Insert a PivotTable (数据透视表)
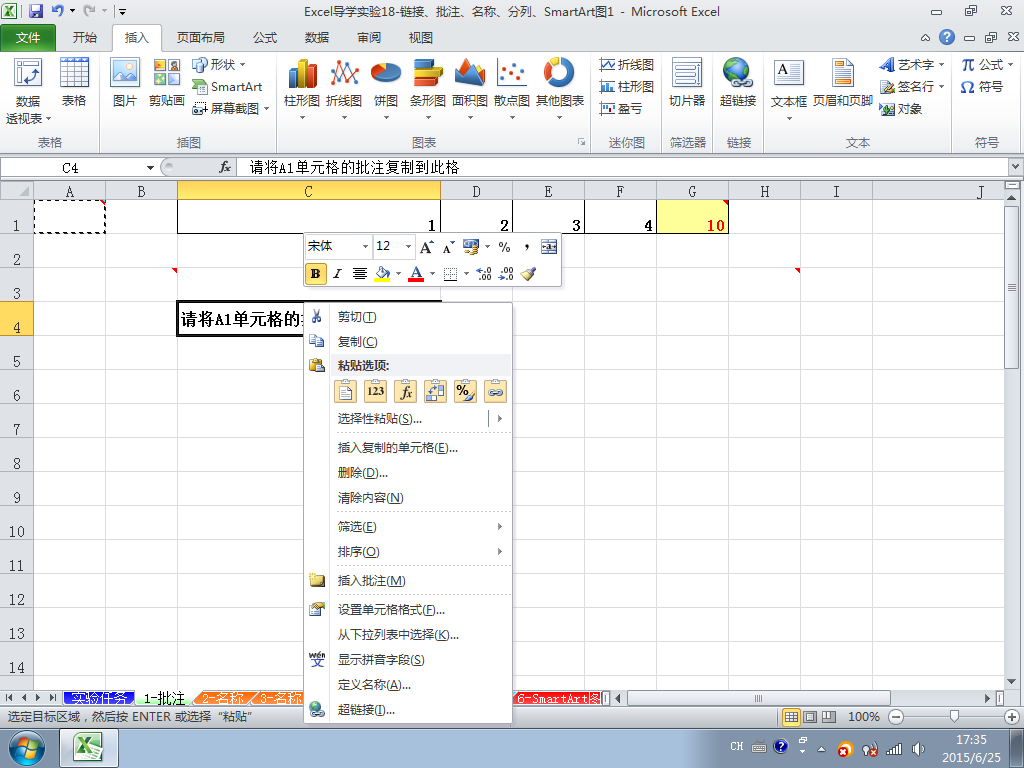The image size is (1024, 768). [x=27, y=90]
